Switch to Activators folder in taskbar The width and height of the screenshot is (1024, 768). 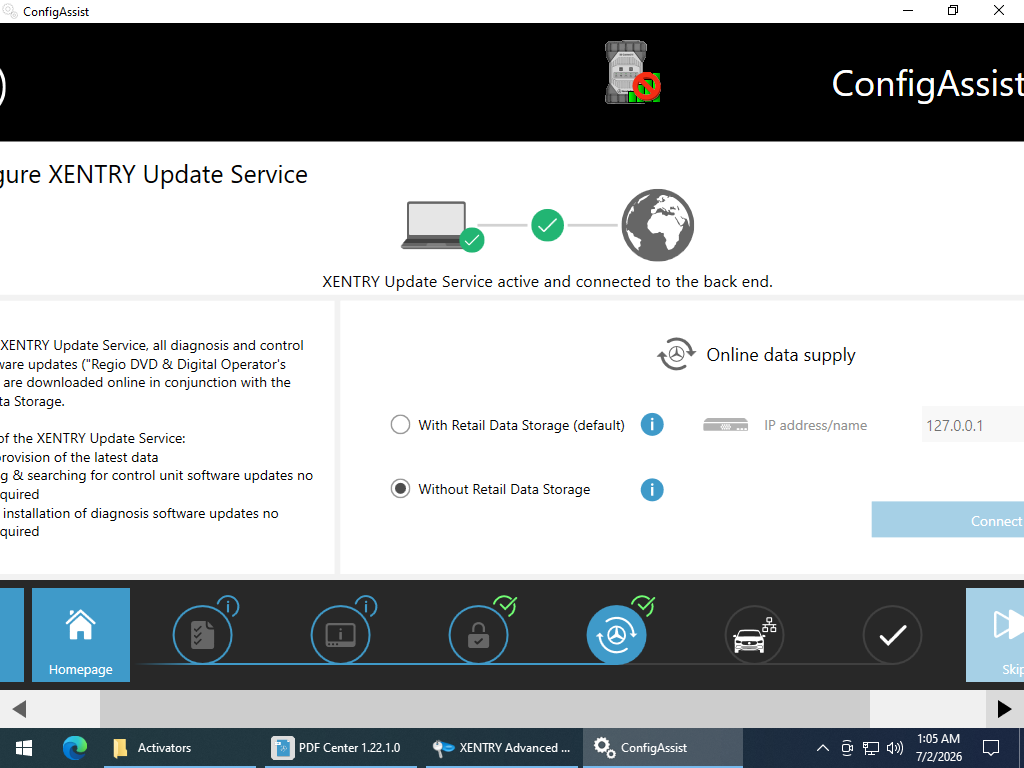click(x=180, y=748)
